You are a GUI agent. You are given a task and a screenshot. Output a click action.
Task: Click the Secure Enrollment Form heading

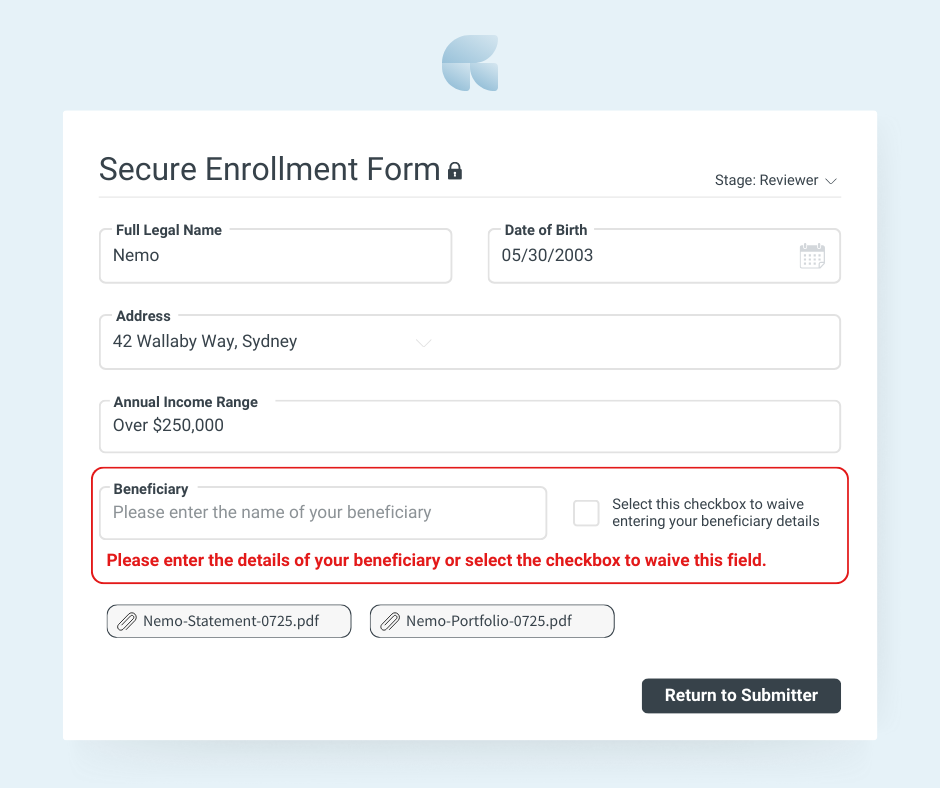pos(270,169)
